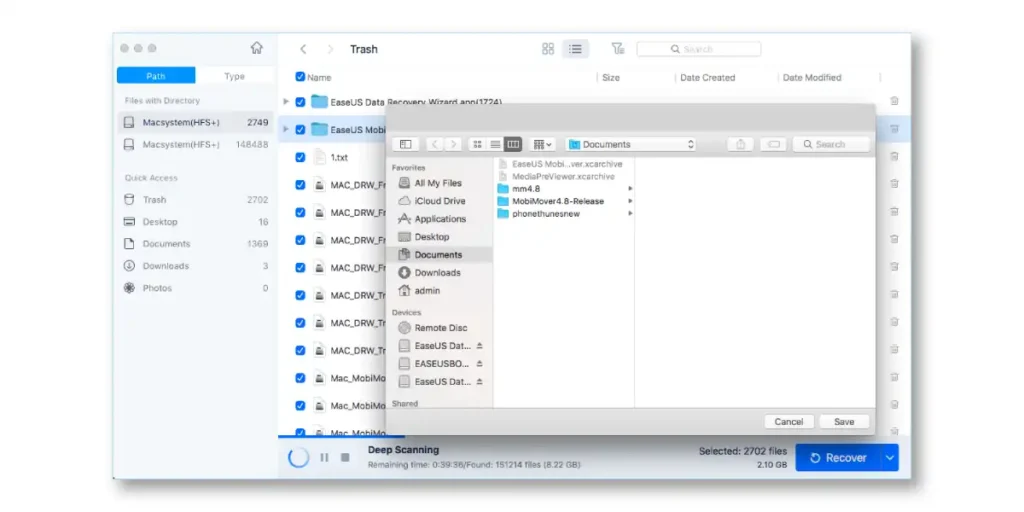Image resolution: width=1024 pixels, height=512 pixels.
Task: Open Documents in Quick Access with 1369 files
Action: click(196, 244)
